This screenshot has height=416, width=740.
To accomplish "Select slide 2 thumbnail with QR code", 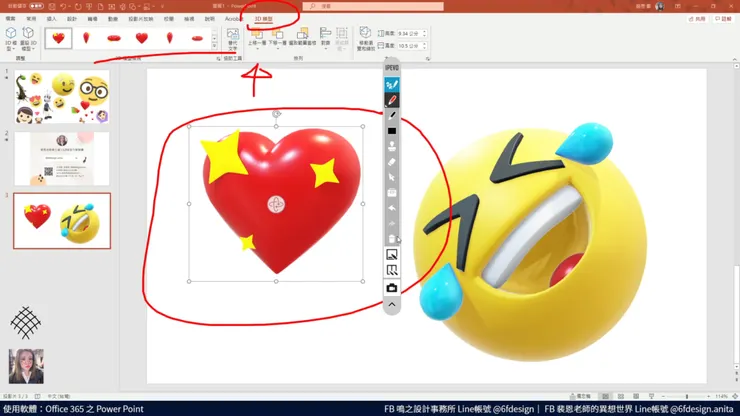I will coord(62,159).
